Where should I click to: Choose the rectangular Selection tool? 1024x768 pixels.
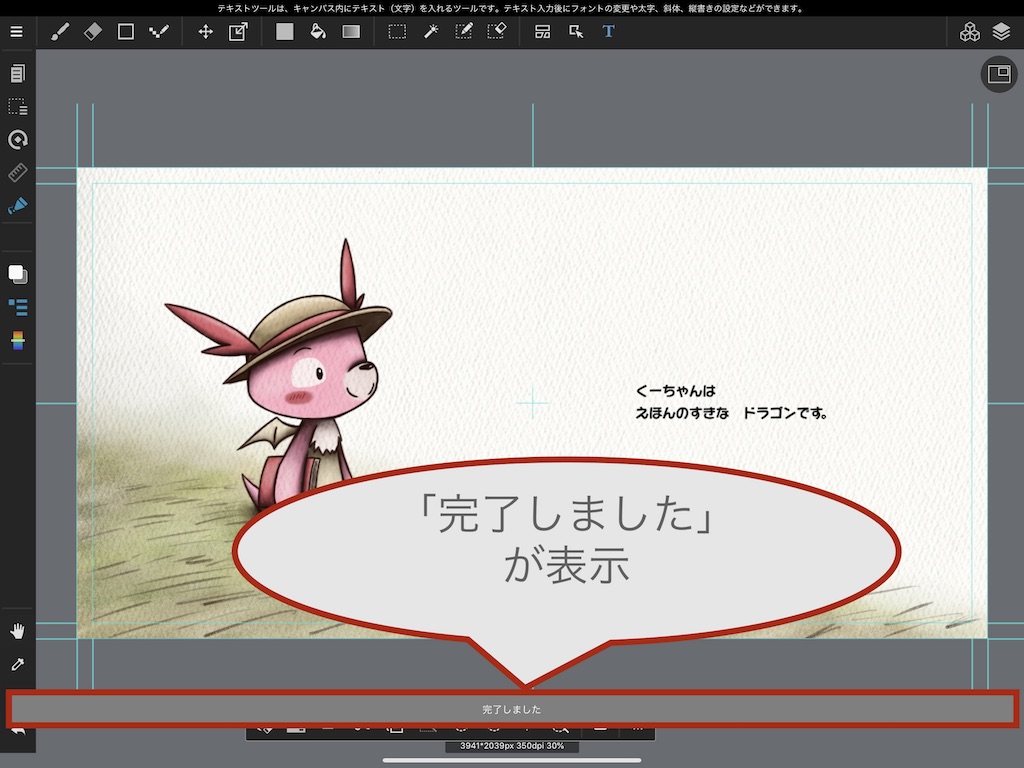coord(397,32)
